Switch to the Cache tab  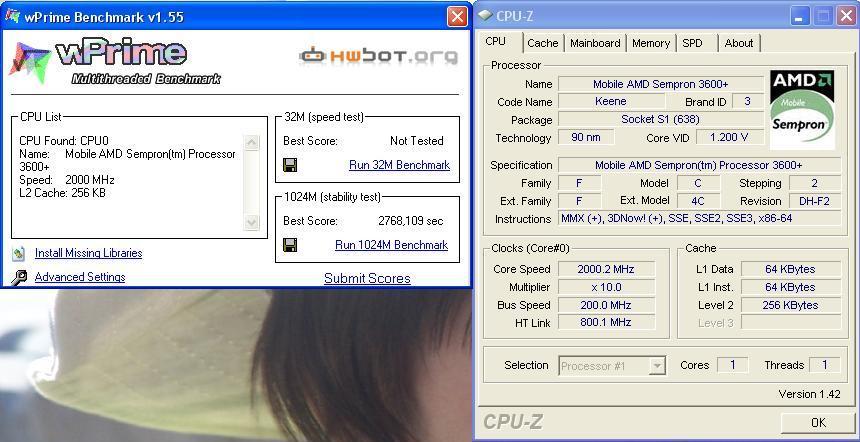click(x=542, y=43)
